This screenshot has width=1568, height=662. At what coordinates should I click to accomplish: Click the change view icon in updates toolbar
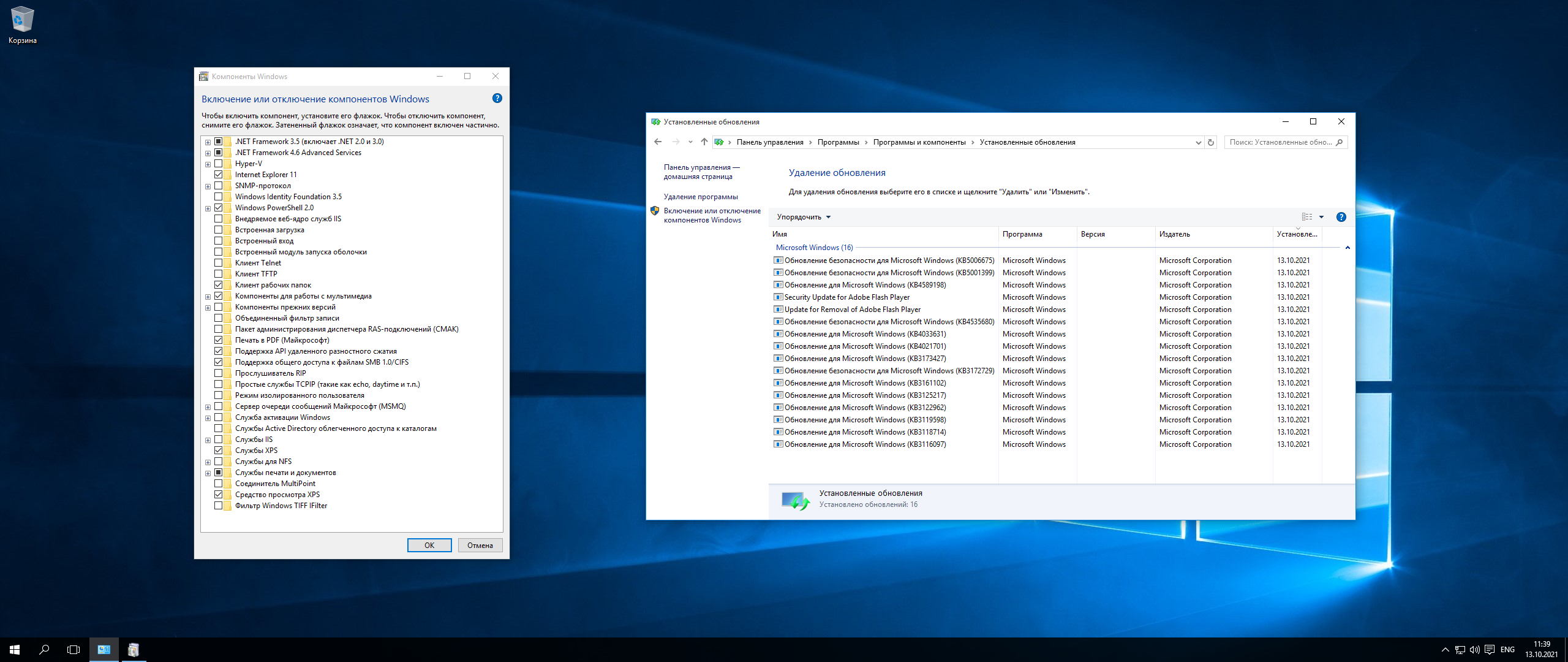(1307, 217)
